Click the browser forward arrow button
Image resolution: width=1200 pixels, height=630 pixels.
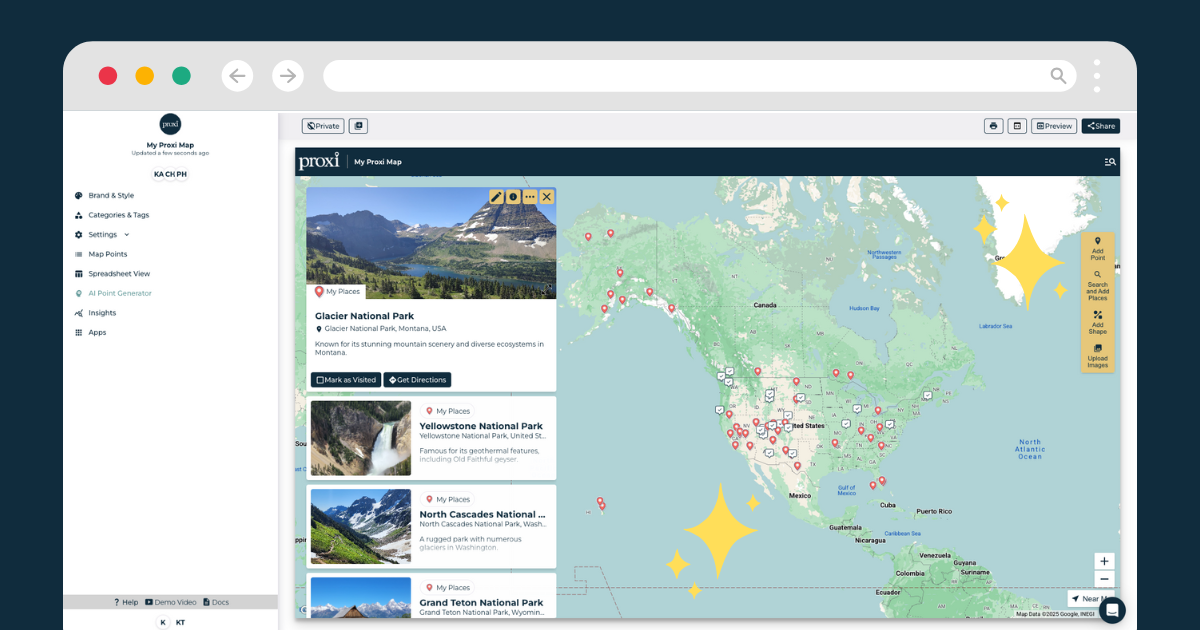pyautogui.click(x=288, y=76)
